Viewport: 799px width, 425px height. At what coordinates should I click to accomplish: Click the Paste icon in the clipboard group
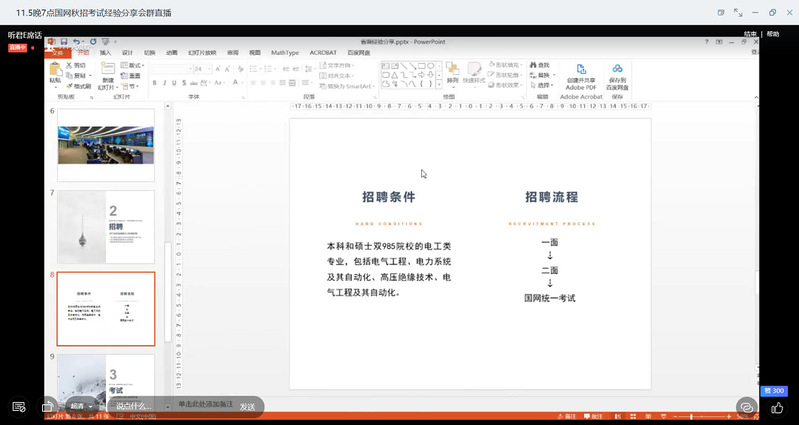55,70
